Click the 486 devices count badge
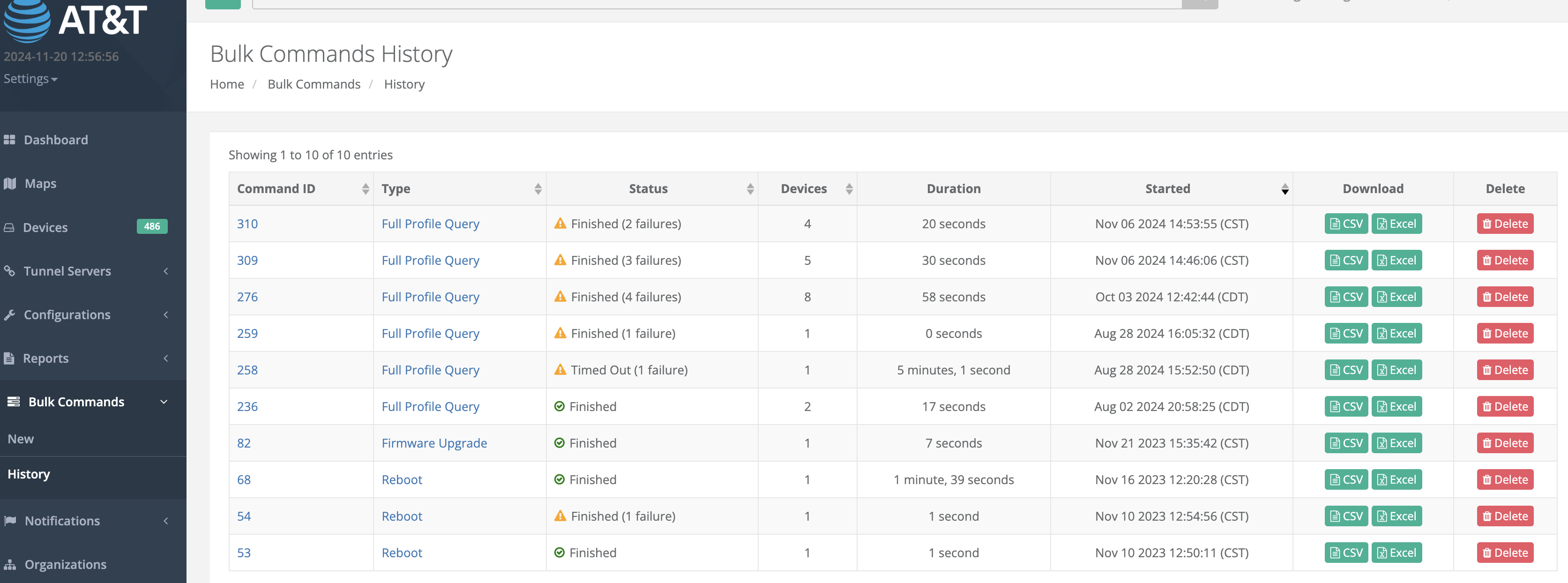 (151, 226)
